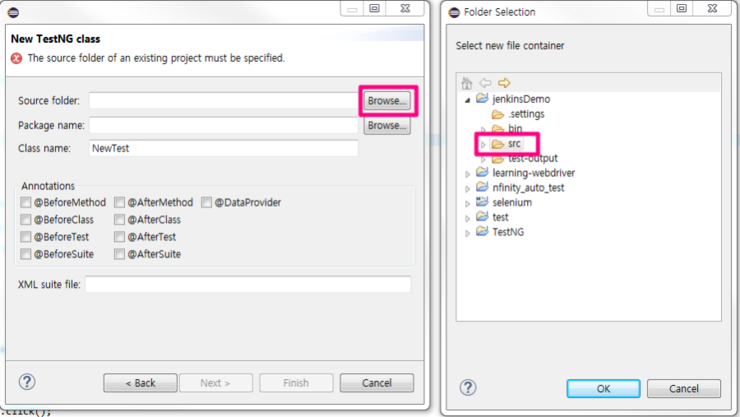This screenshot has width=740, height=417.
Task: Click the Class name field containing NewTest
Action: pyautogui.click(x=224, y=148)
